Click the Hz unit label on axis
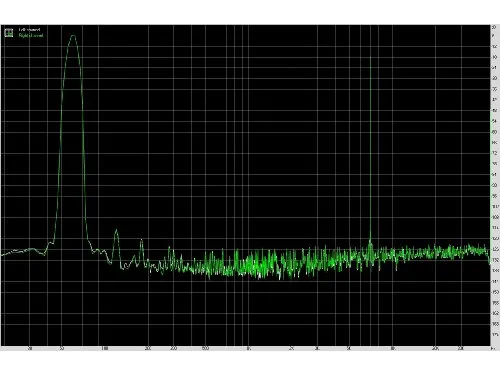The height and width of the screenshot is (375, 500). [493, 349]
